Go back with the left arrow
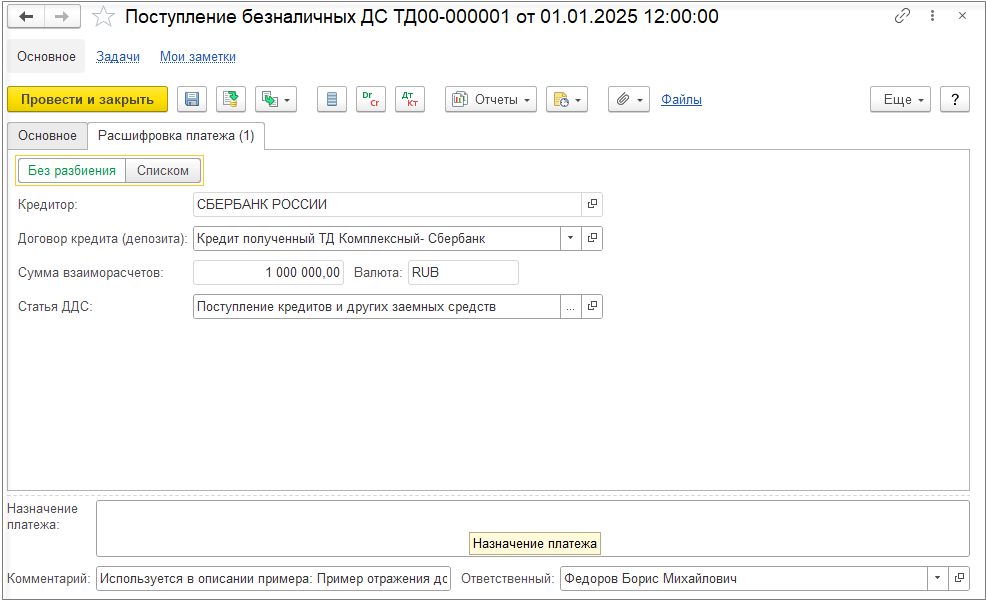This screenshot has width=986, height=600. pos(26,16)
